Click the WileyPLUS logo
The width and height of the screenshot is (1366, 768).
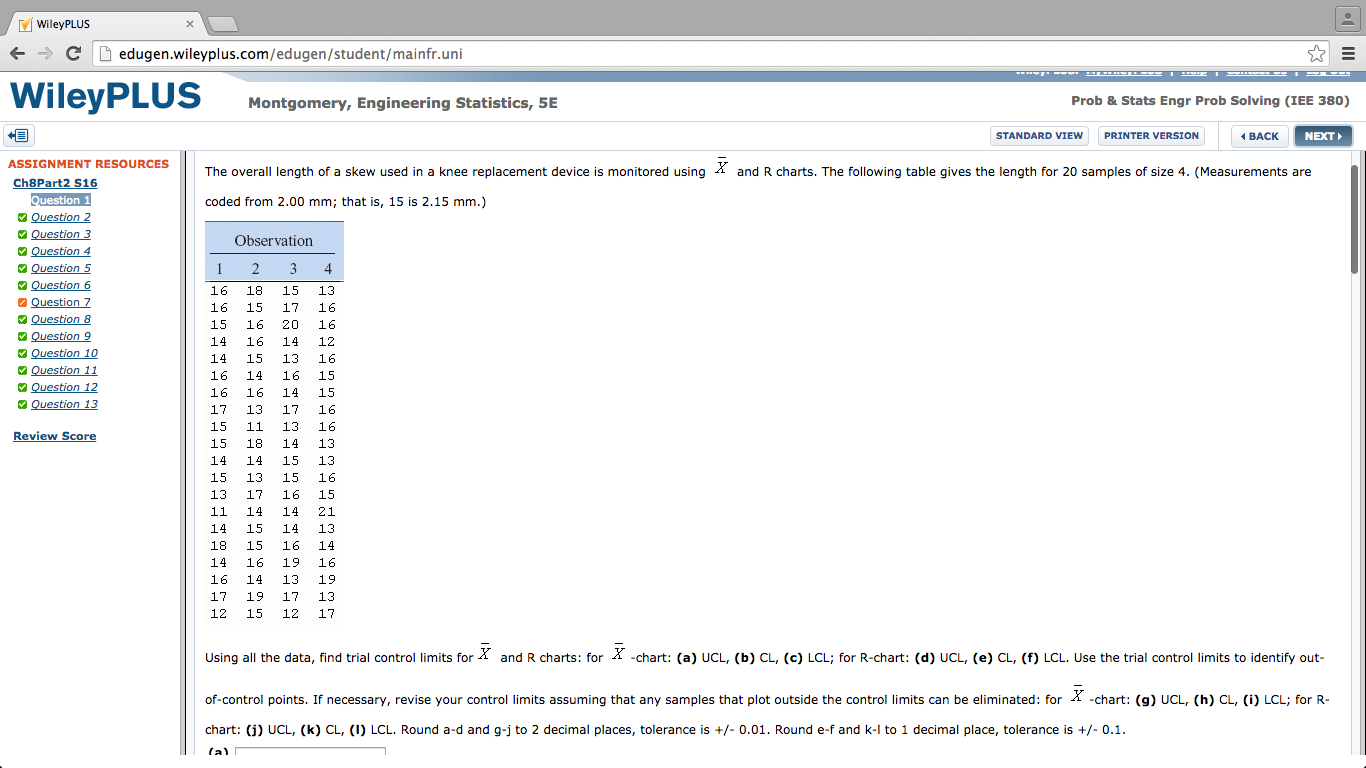click(105, 97)
